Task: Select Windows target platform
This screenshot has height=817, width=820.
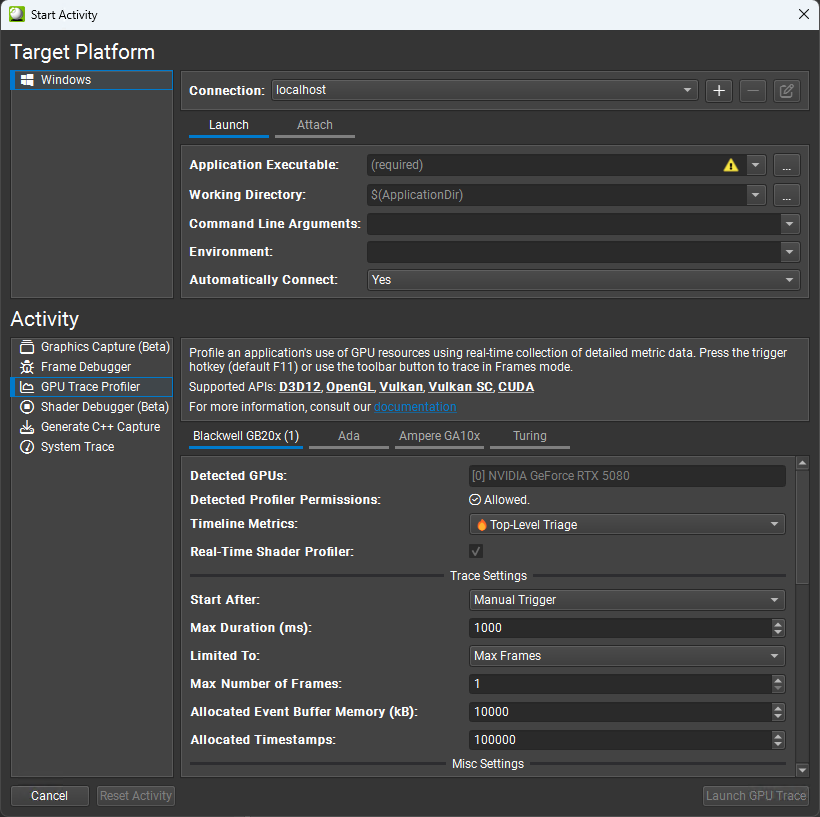Action: pos(66,80)
